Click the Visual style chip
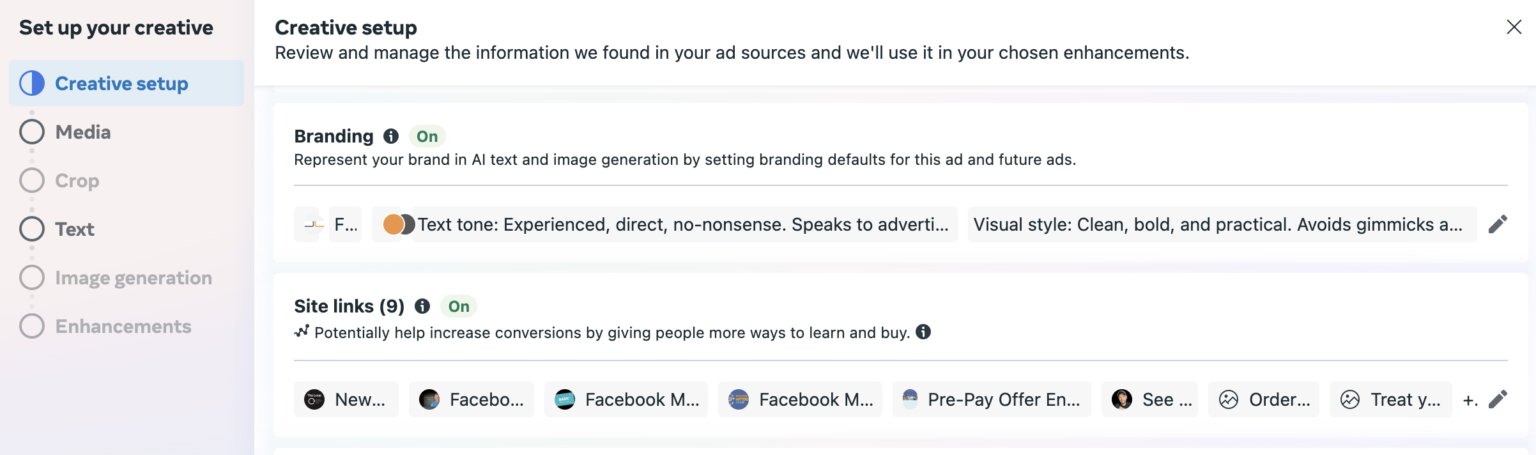1536x455 pixels. pos(1221,224)
